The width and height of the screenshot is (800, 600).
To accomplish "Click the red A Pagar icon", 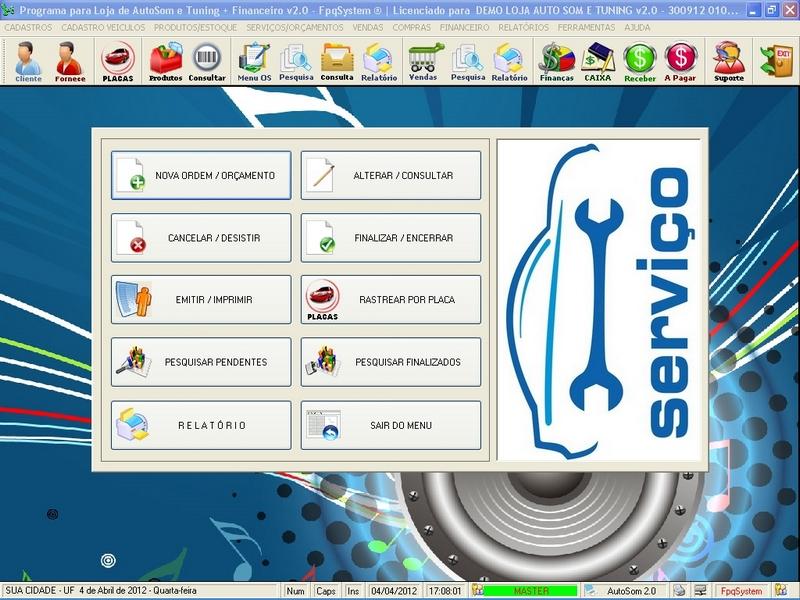I will [680, 62].
